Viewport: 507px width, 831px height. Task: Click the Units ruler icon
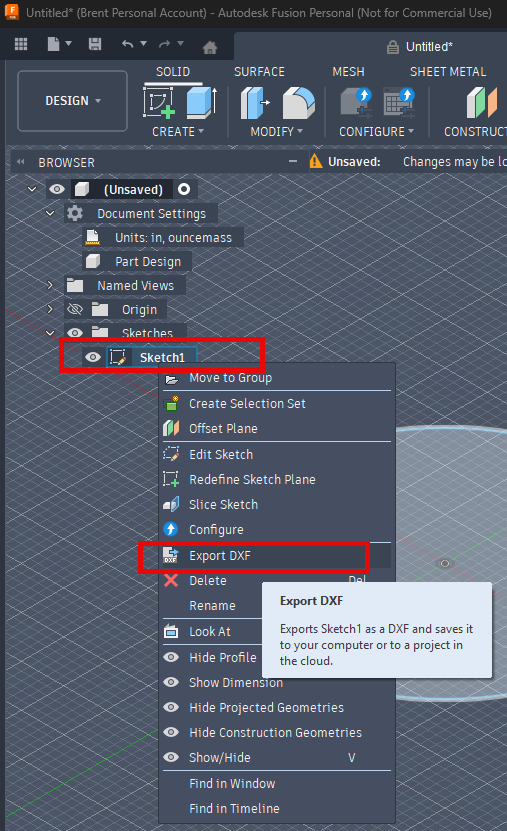tap(92, 237)
